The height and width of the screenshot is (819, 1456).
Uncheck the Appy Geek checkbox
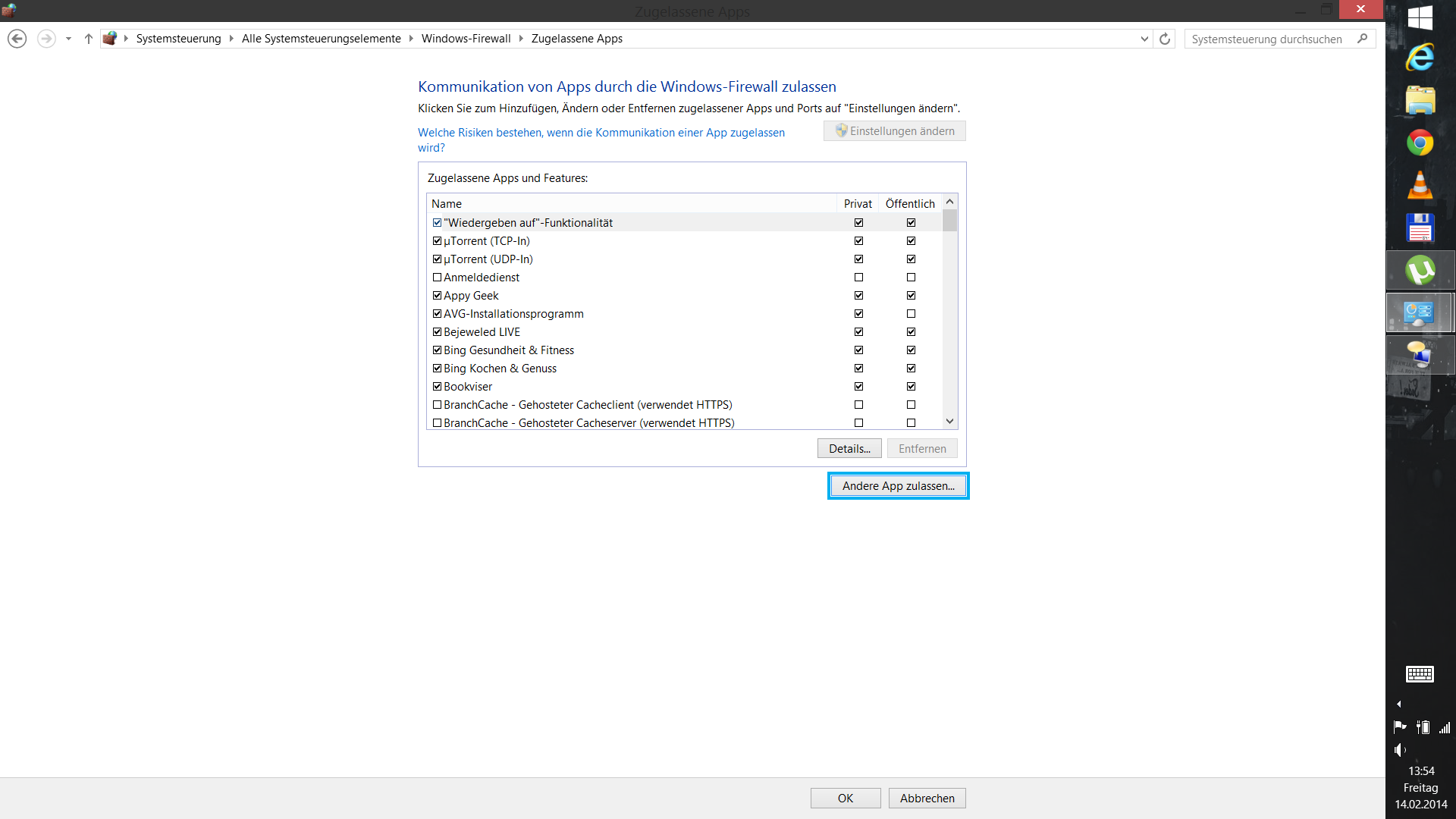tap(437, 296)
